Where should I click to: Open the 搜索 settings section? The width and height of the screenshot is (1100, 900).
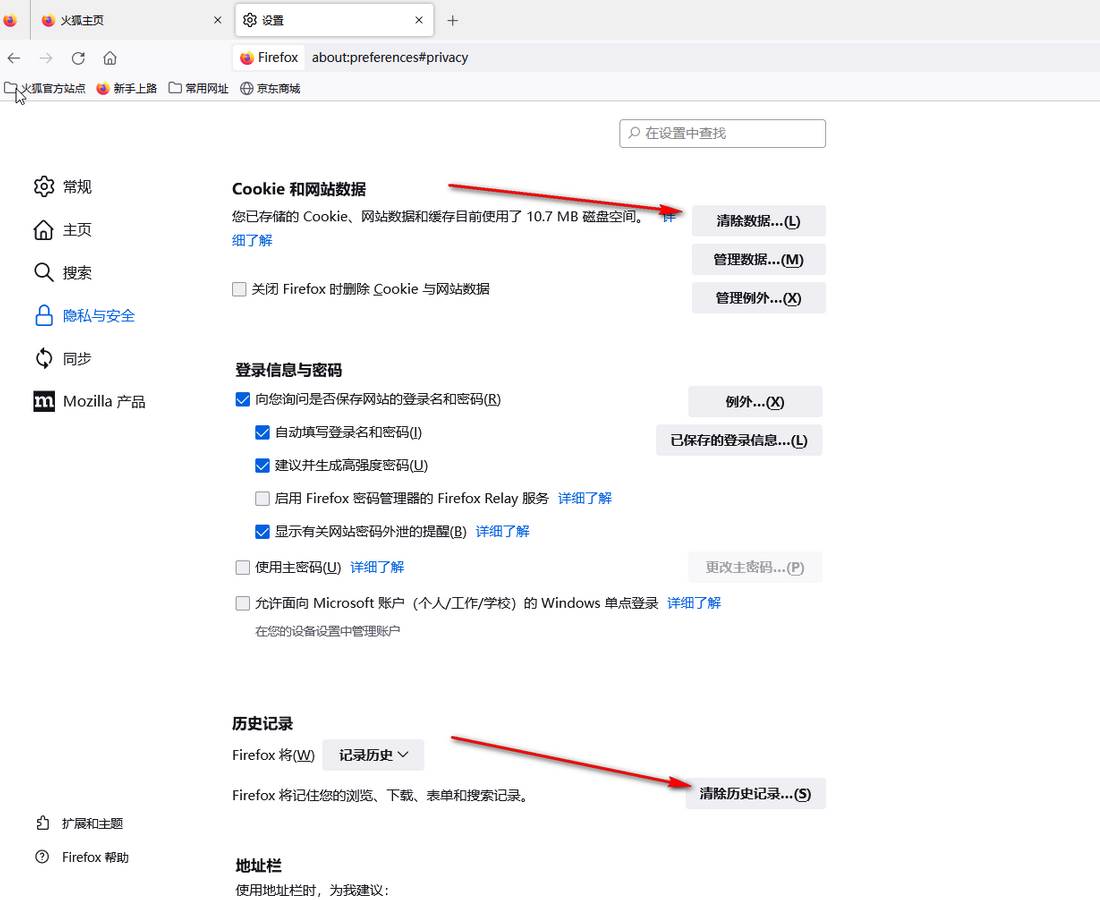pos(62,272)
